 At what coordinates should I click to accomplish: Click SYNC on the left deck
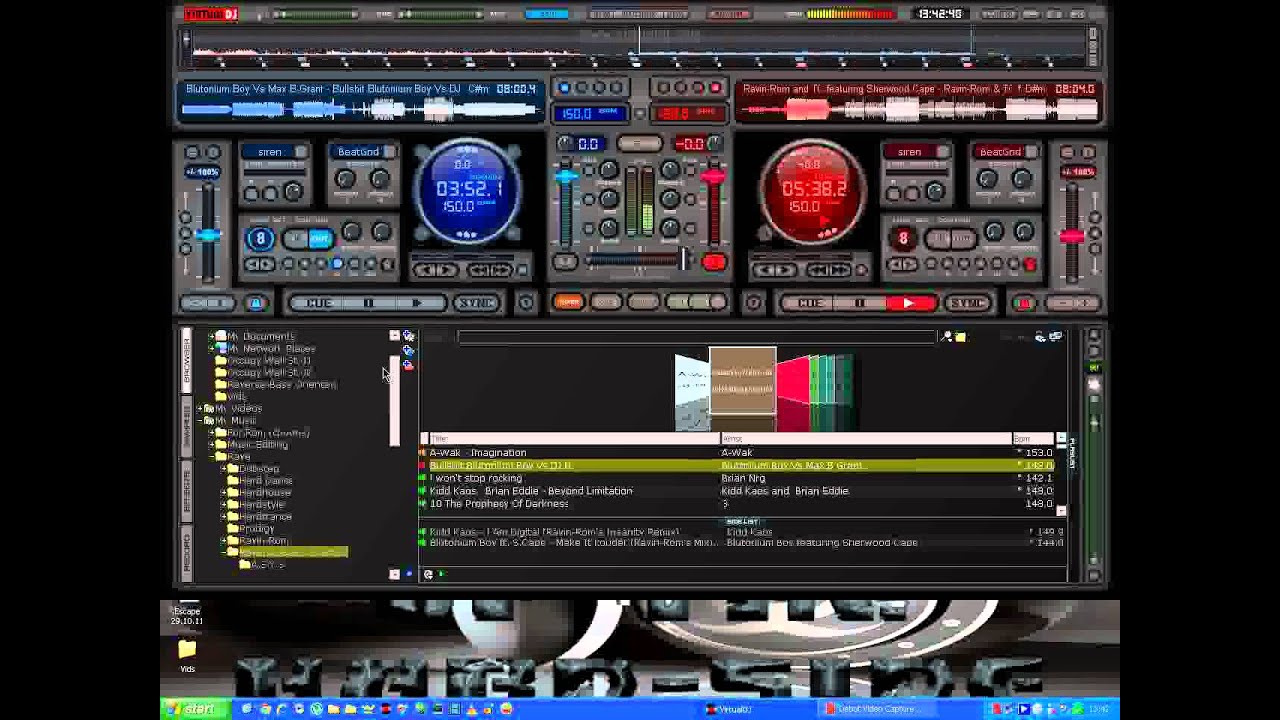(x=477, y=303)
